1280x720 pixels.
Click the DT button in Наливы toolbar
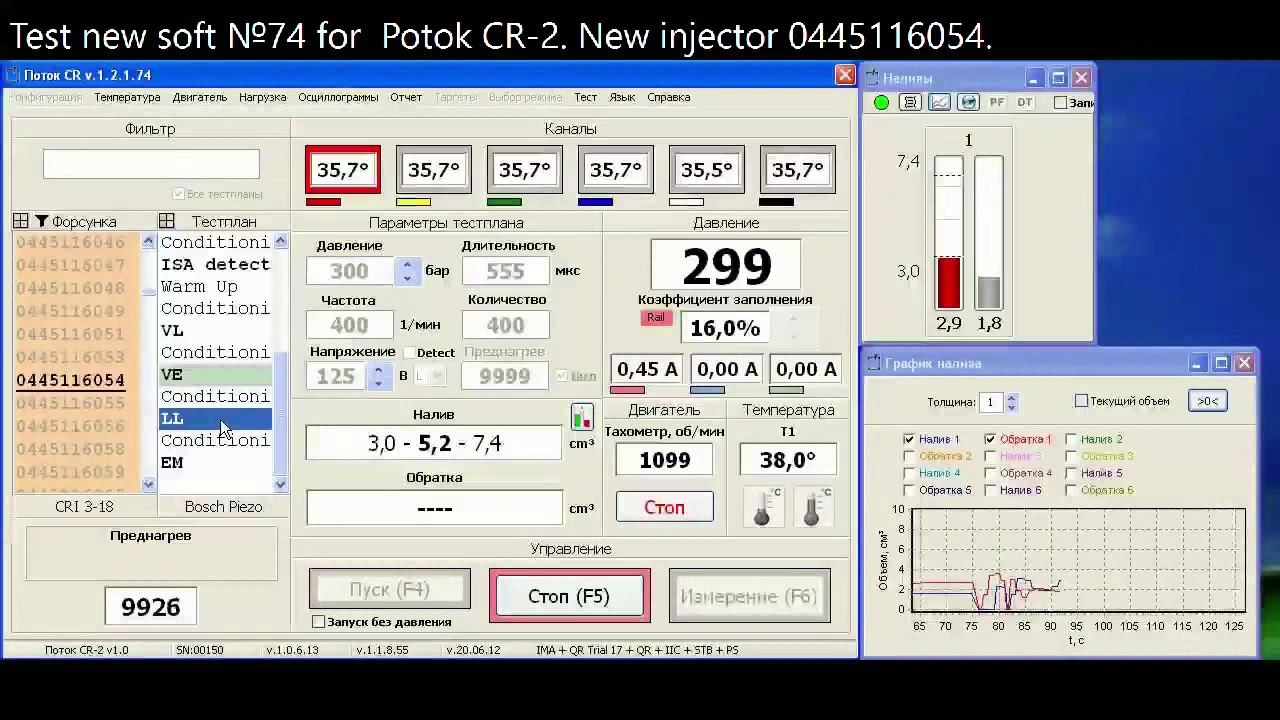click(1025, 102)
